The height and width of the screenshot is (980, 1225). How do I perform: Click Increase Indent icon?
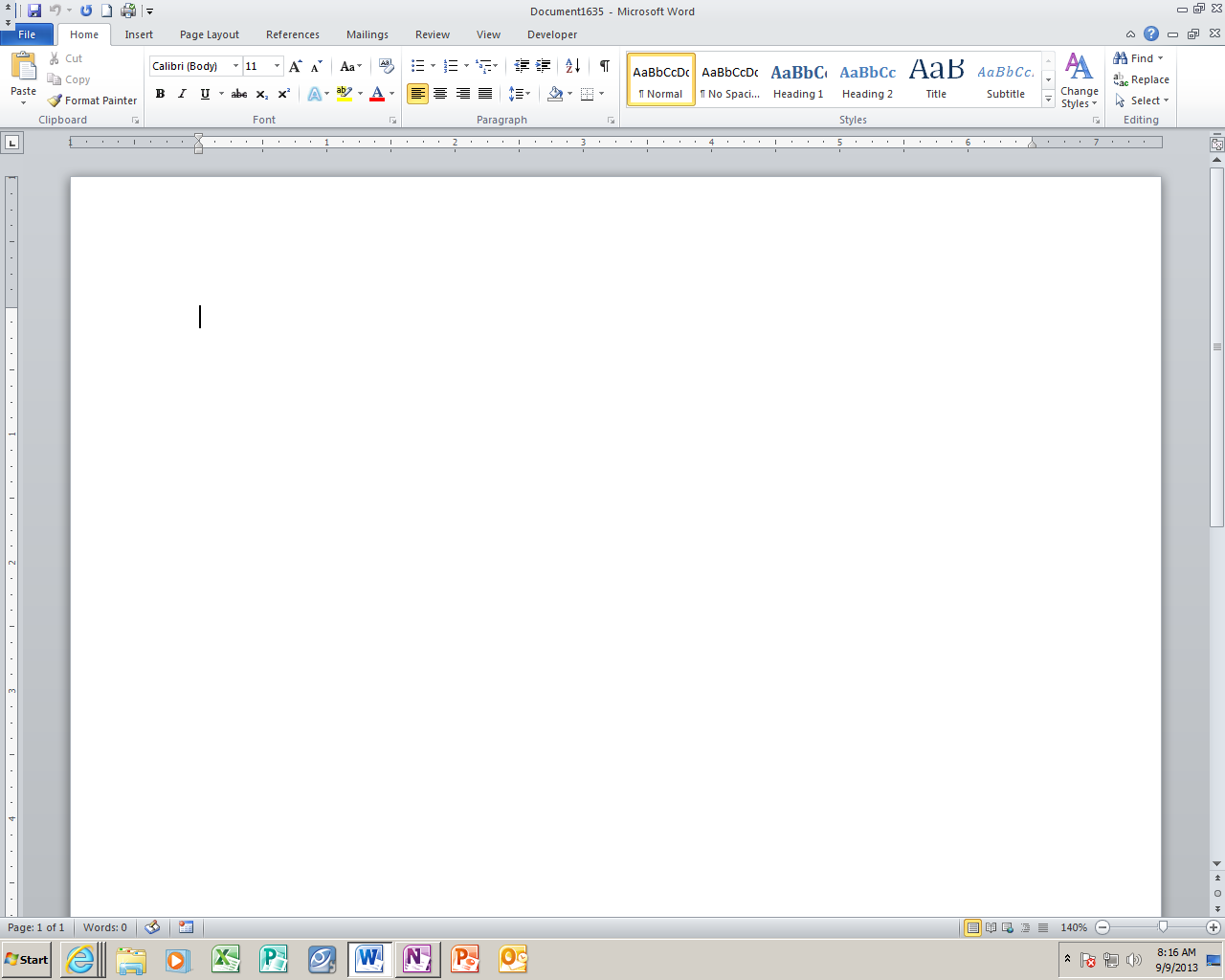pos(544,66)
